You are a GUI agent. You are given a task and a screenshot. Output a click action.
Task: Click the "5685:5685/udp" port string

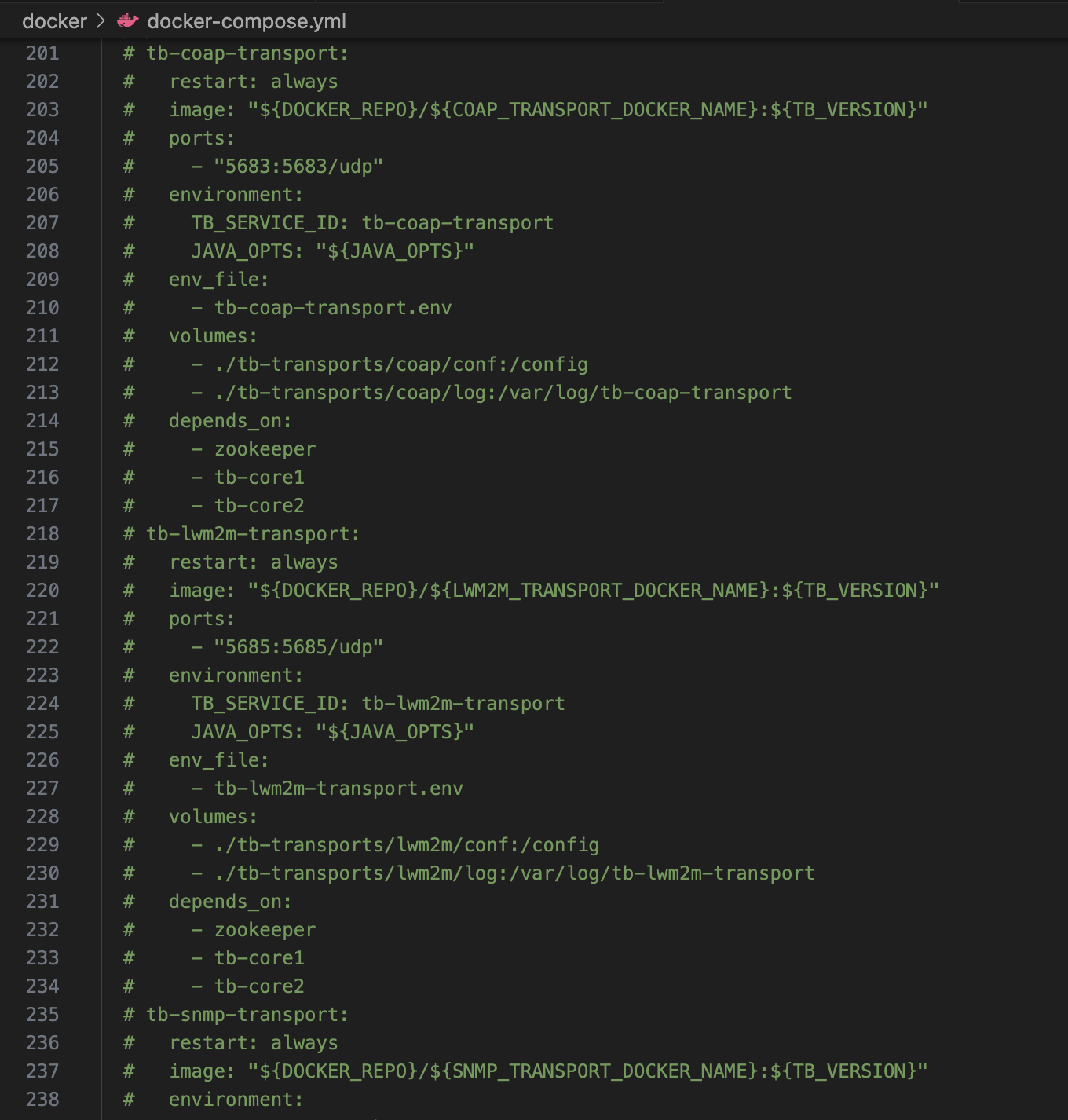click(x=298, y=647)
